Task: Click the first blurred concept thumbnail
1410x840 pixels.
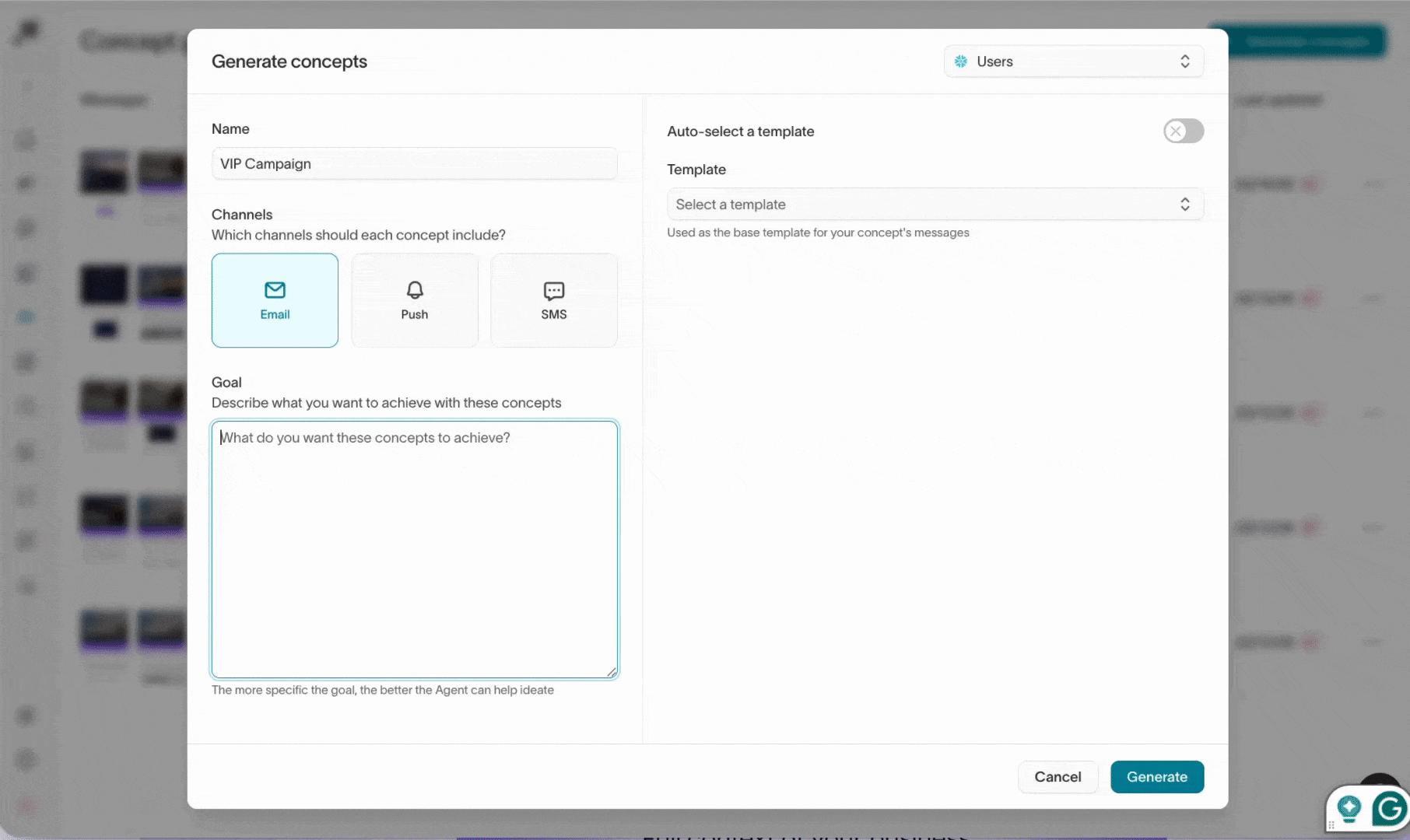Action: pyautogui.click(x=104, y=171)
